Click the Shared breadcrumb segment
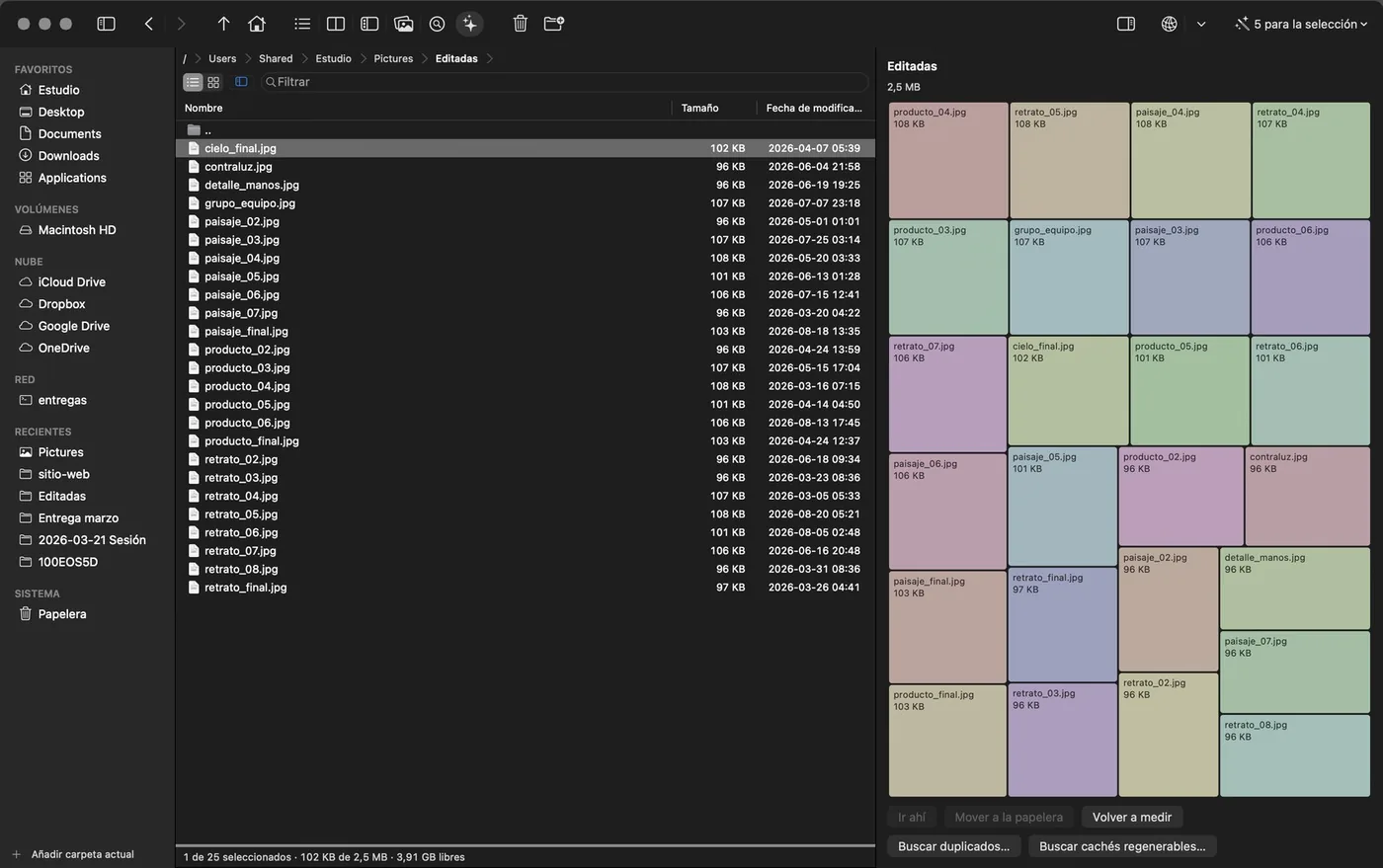The image size is (1383, 868). click(x=276, y=58)
